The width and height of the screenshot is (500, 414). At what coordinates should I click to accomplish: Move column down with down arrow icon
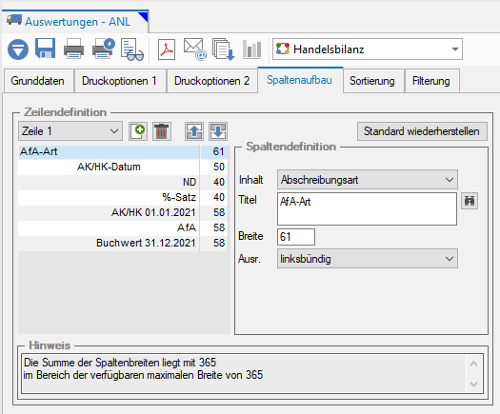pos(218,131)
